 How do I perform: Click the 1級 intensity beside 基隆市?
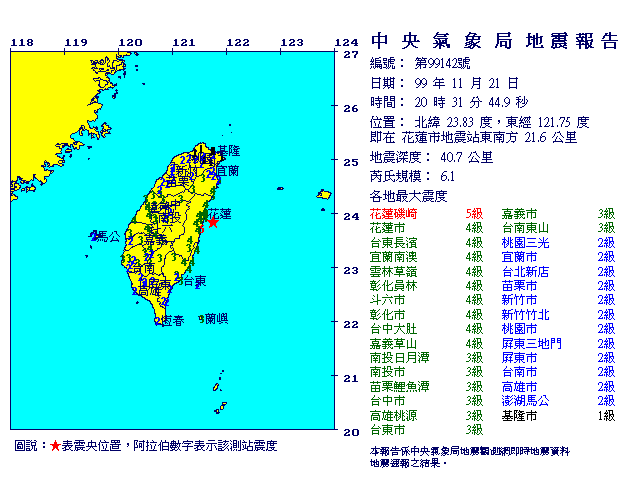click(606, 416)
